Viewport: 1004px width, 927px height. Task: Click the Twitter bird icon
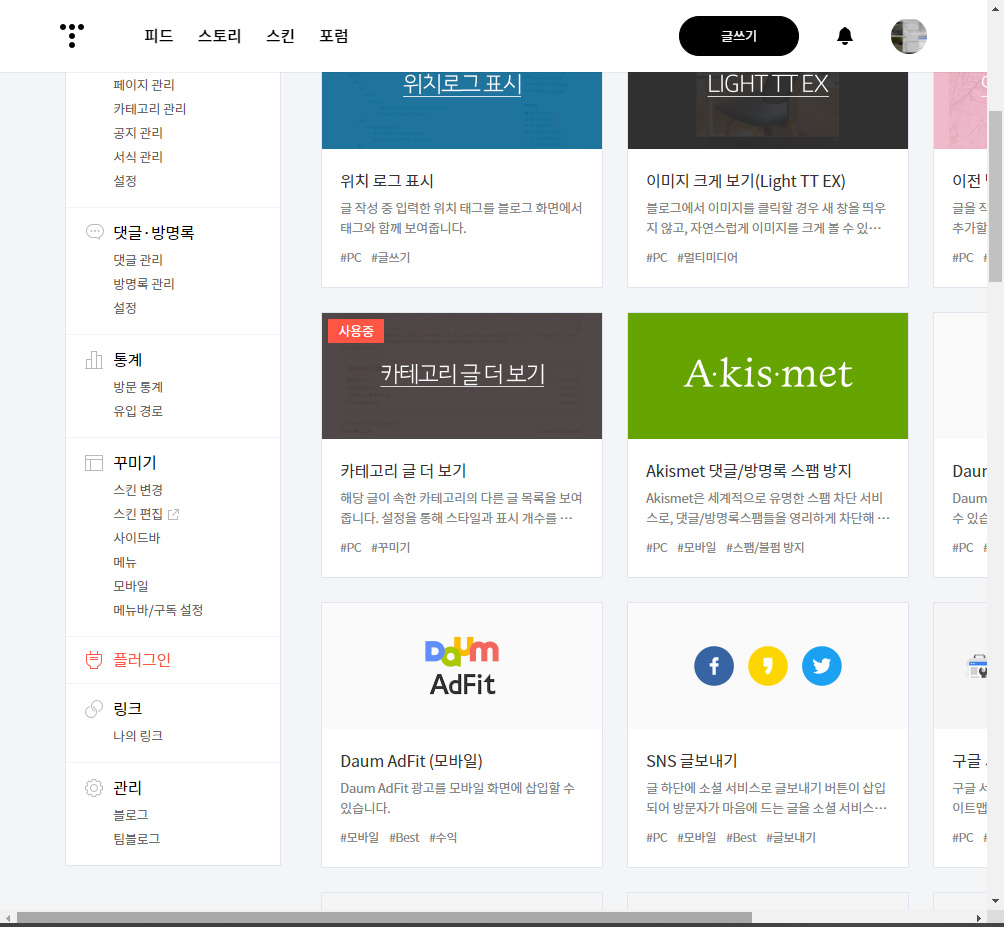822,666
